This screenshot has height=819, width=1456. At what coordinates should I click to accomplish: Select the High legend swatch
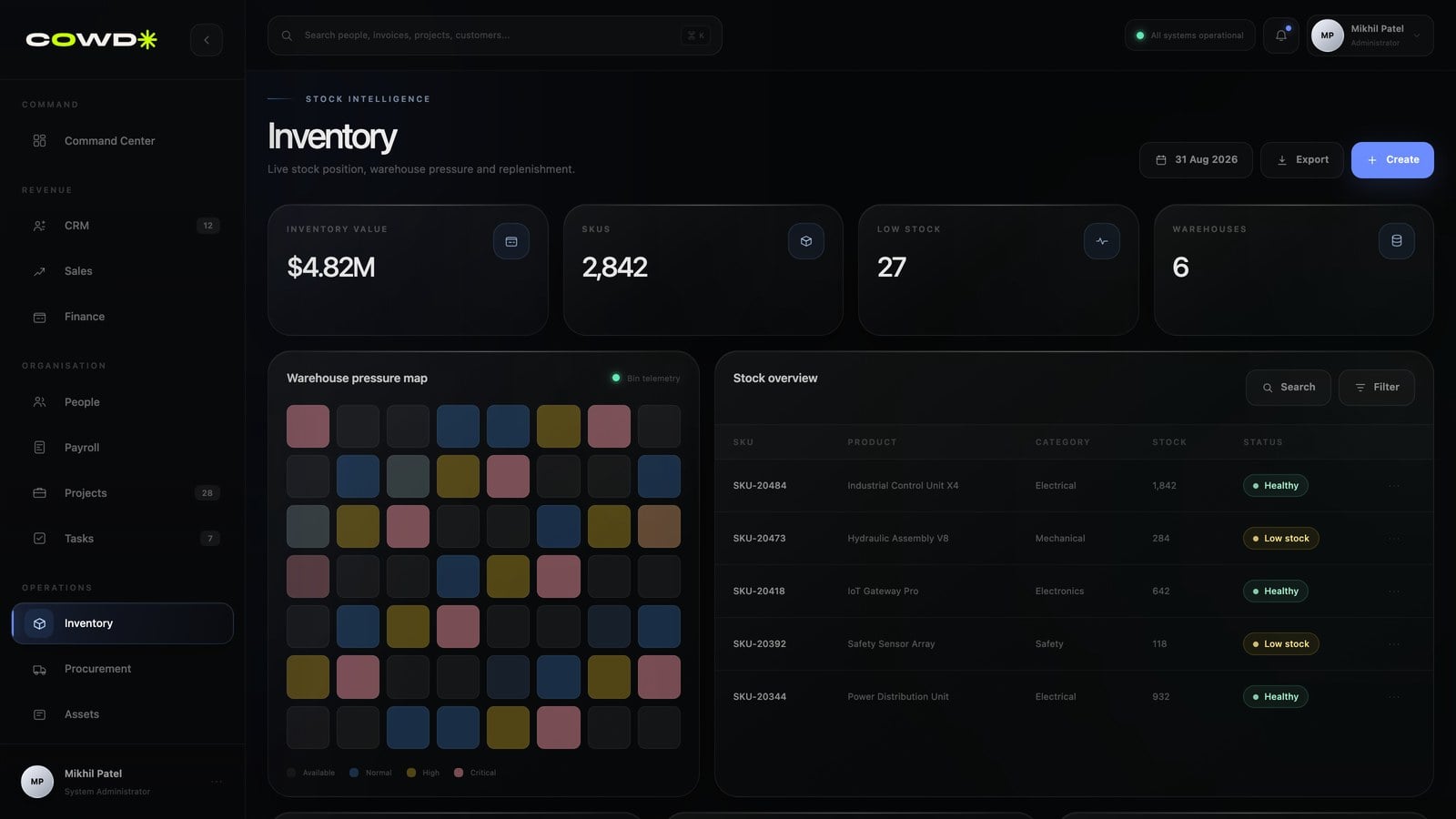[x=411, y=773]
